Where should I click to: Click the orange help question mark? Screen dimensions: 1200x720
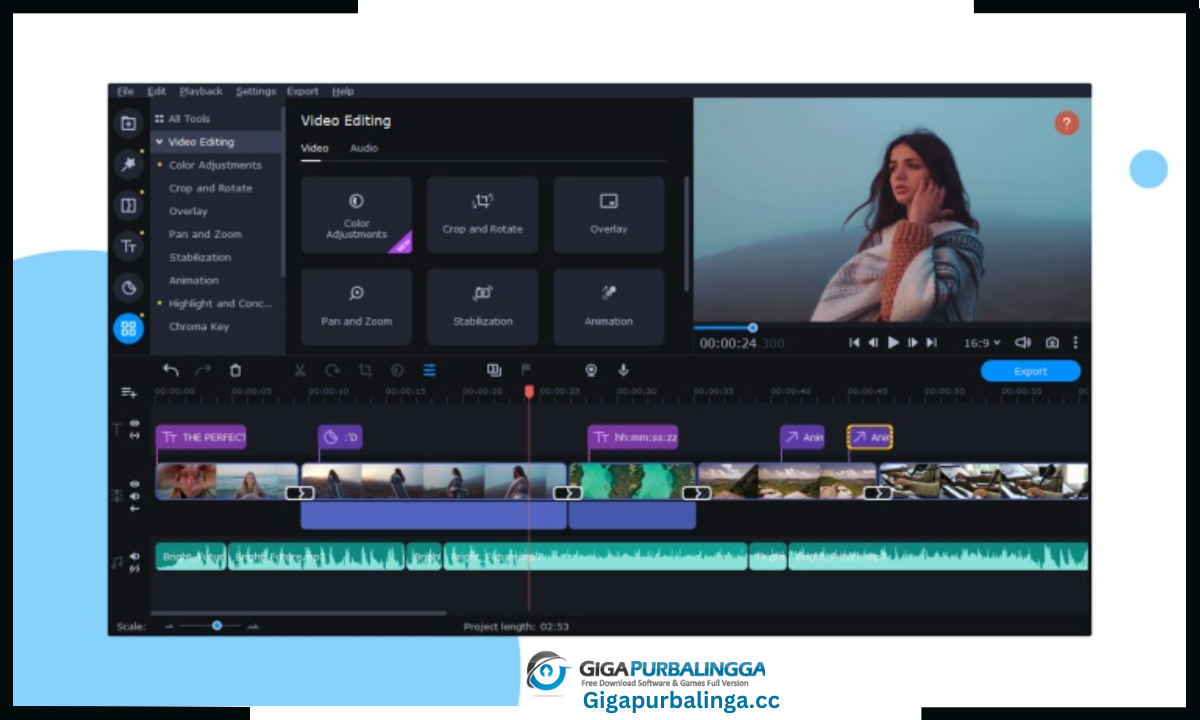tap(1067, 123)
